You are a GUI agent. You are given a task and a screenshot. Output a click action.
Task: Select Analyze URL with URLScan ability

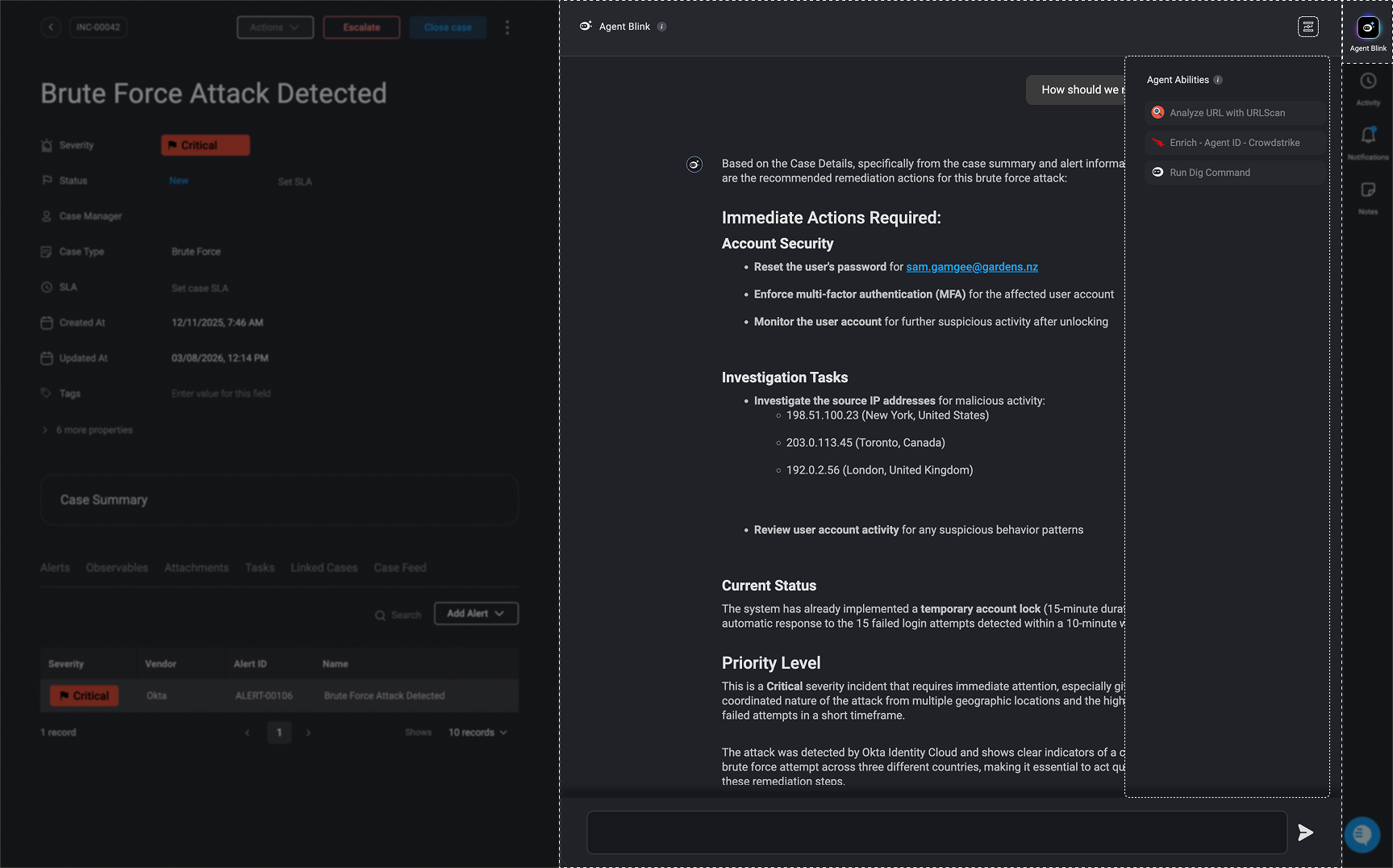point(1235,113)
